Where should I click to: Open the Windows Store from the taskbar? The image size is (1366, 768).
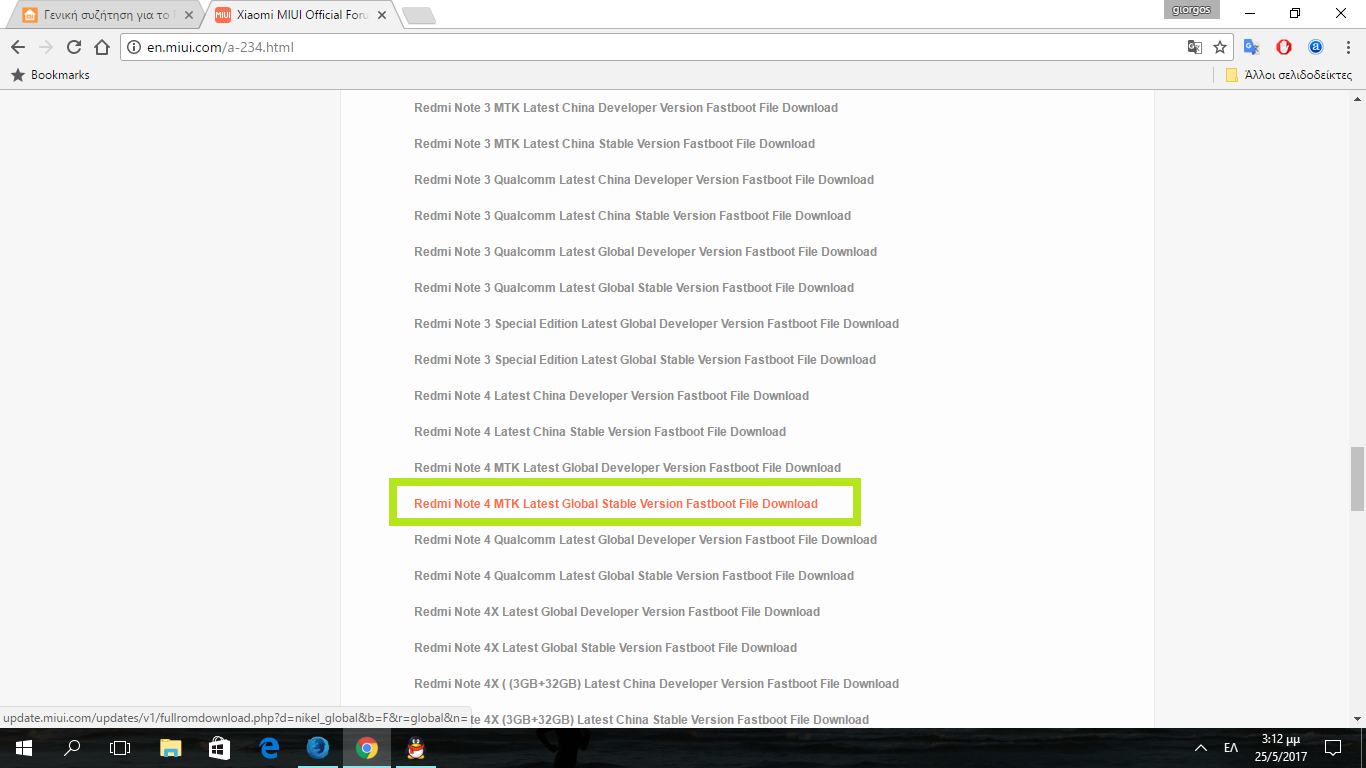click(220, 748)
